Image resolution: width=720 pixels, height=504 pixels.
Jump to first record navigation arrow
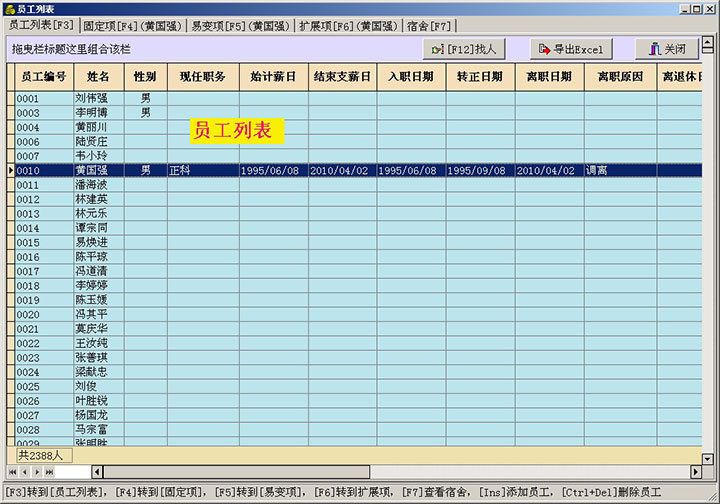tap(13, 471)
